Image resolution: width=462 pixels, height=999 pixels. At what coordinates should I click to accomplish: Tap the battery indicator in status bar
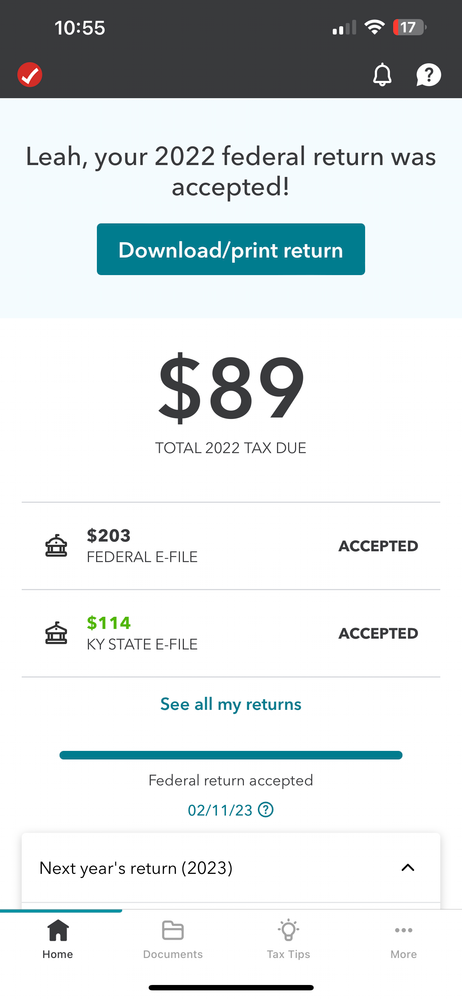[410, 27]
